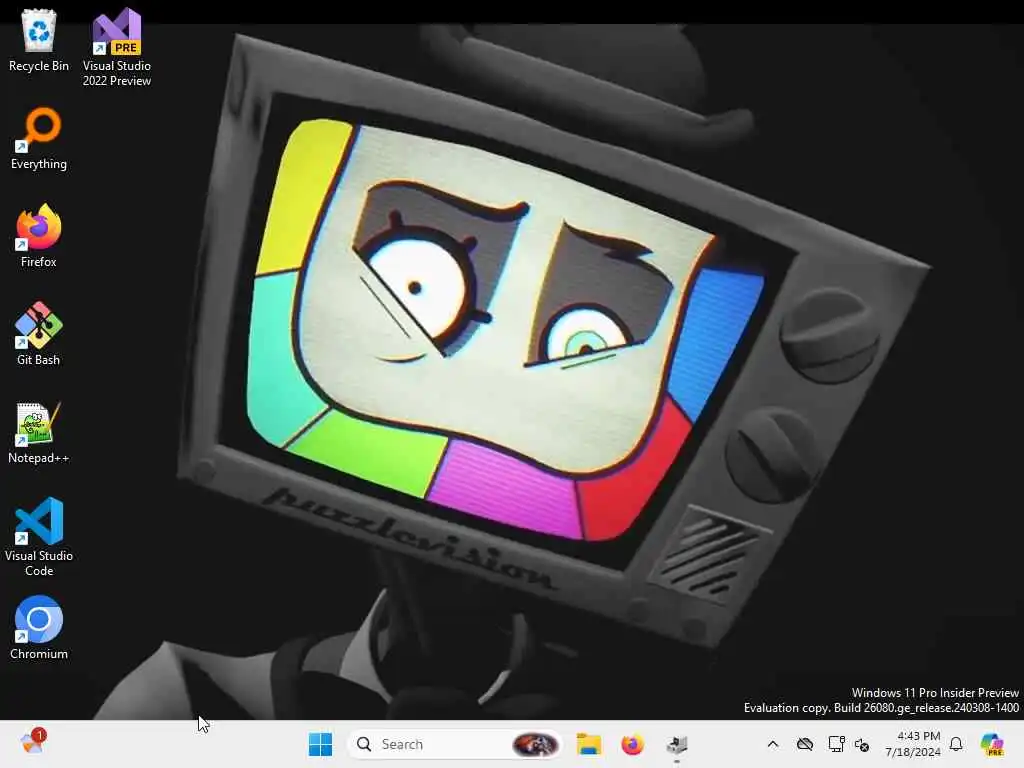1024x768 pixels.
Task: Open the network display tray icon
Action: click(835, 744)
